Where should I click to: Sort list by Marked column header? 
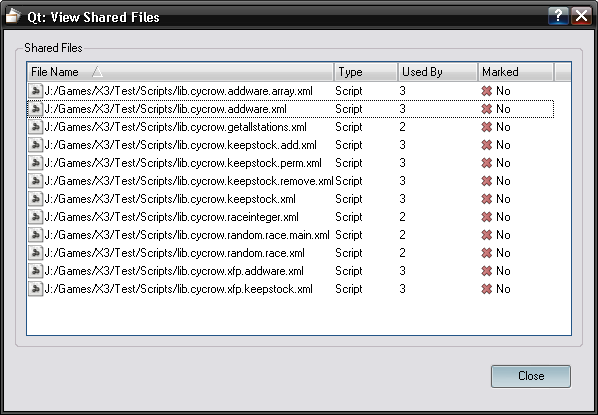(516, 72)
